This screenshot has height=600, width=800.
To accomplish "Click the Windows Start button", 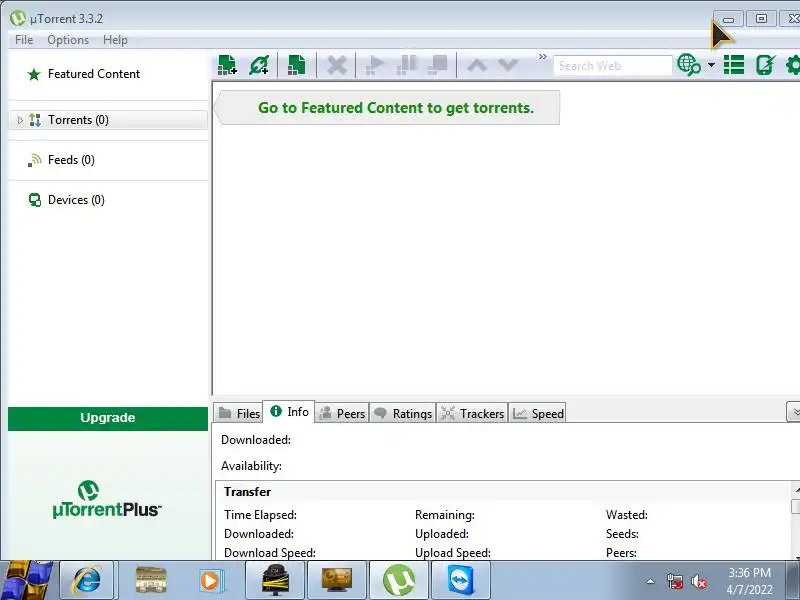I will [27, 580].
